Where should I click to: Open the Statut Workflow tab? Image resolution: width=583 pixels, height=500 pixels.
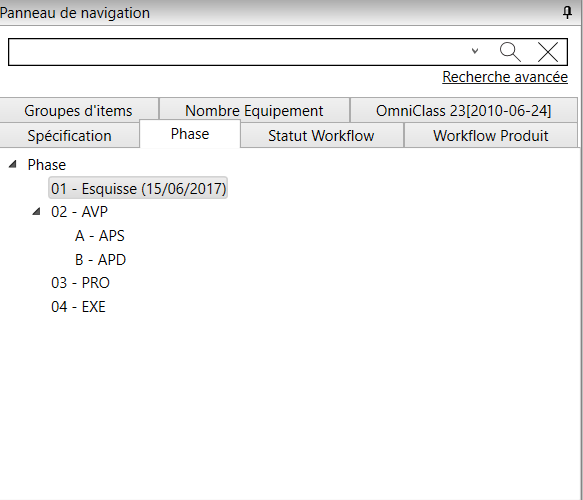tap(322, 136)
